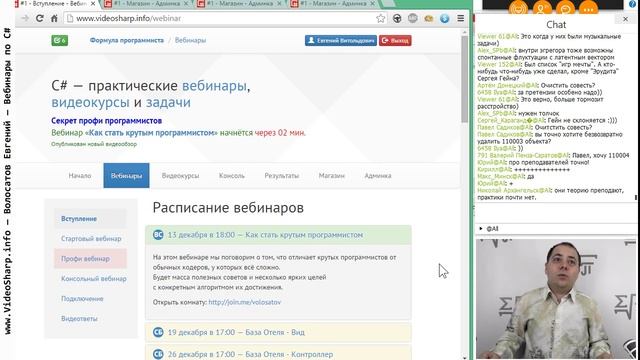Open the Chrome hamburger menu
Screen dimensions: 640x360
pyautogui.click(x=460, y=18)
